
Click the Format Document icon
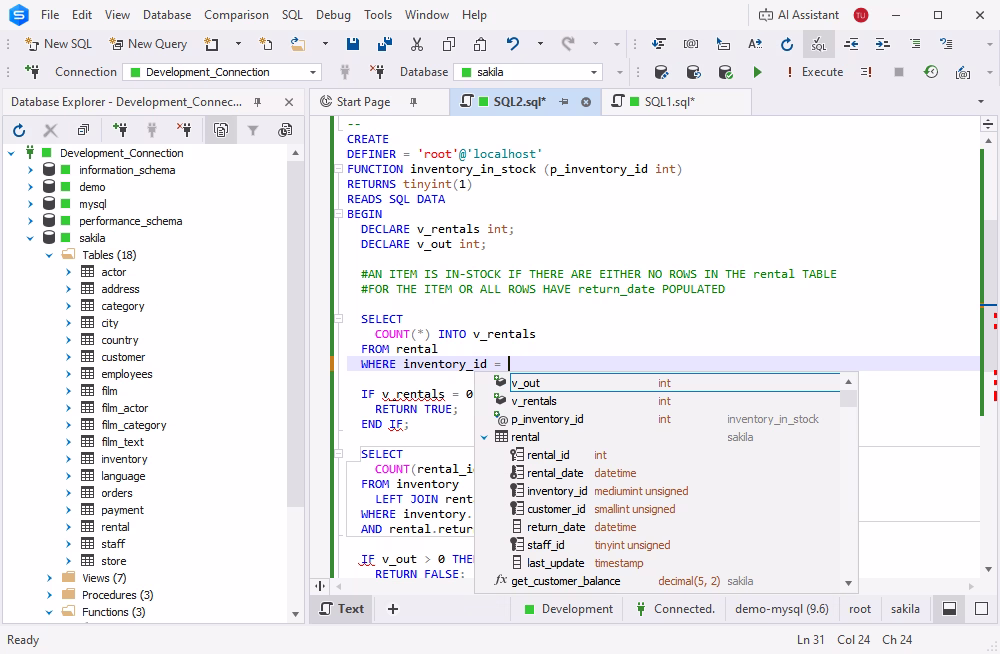click(x=659, y=44)
